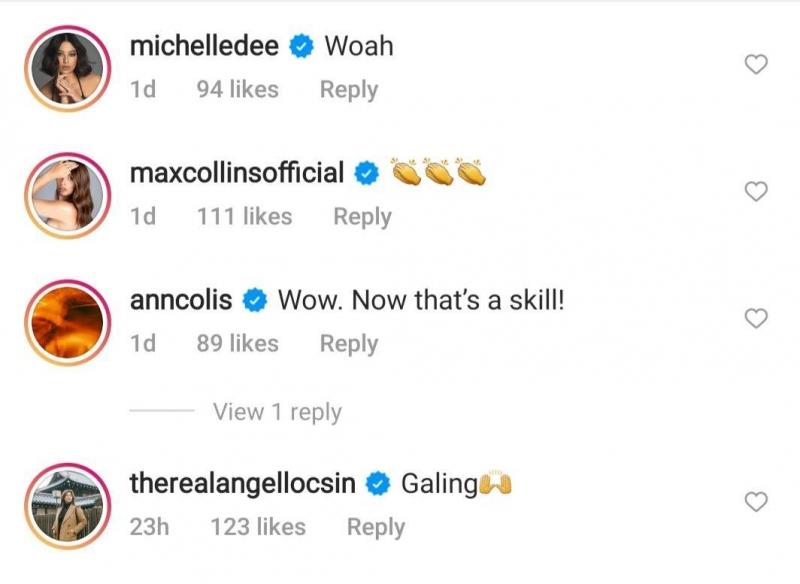
Task: View the 111 likes list
Action: (x=245, y=217)
